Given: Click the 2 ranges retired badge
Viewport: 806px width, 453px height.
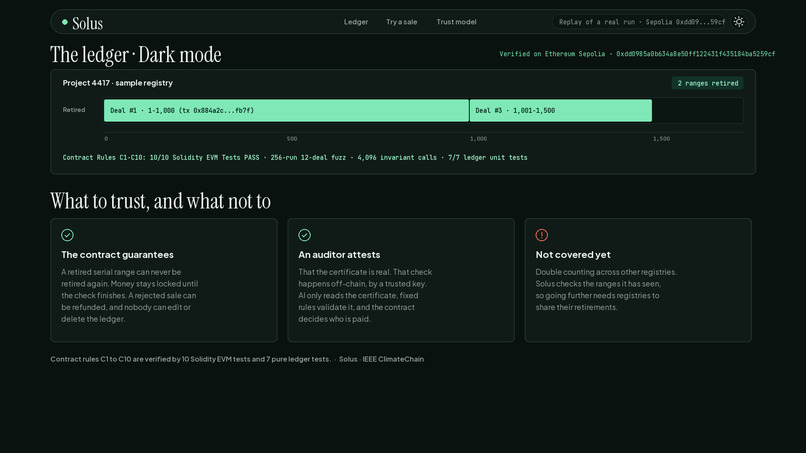Looking at the screenshot, I should pyautogui.click(x=707, y=83).
